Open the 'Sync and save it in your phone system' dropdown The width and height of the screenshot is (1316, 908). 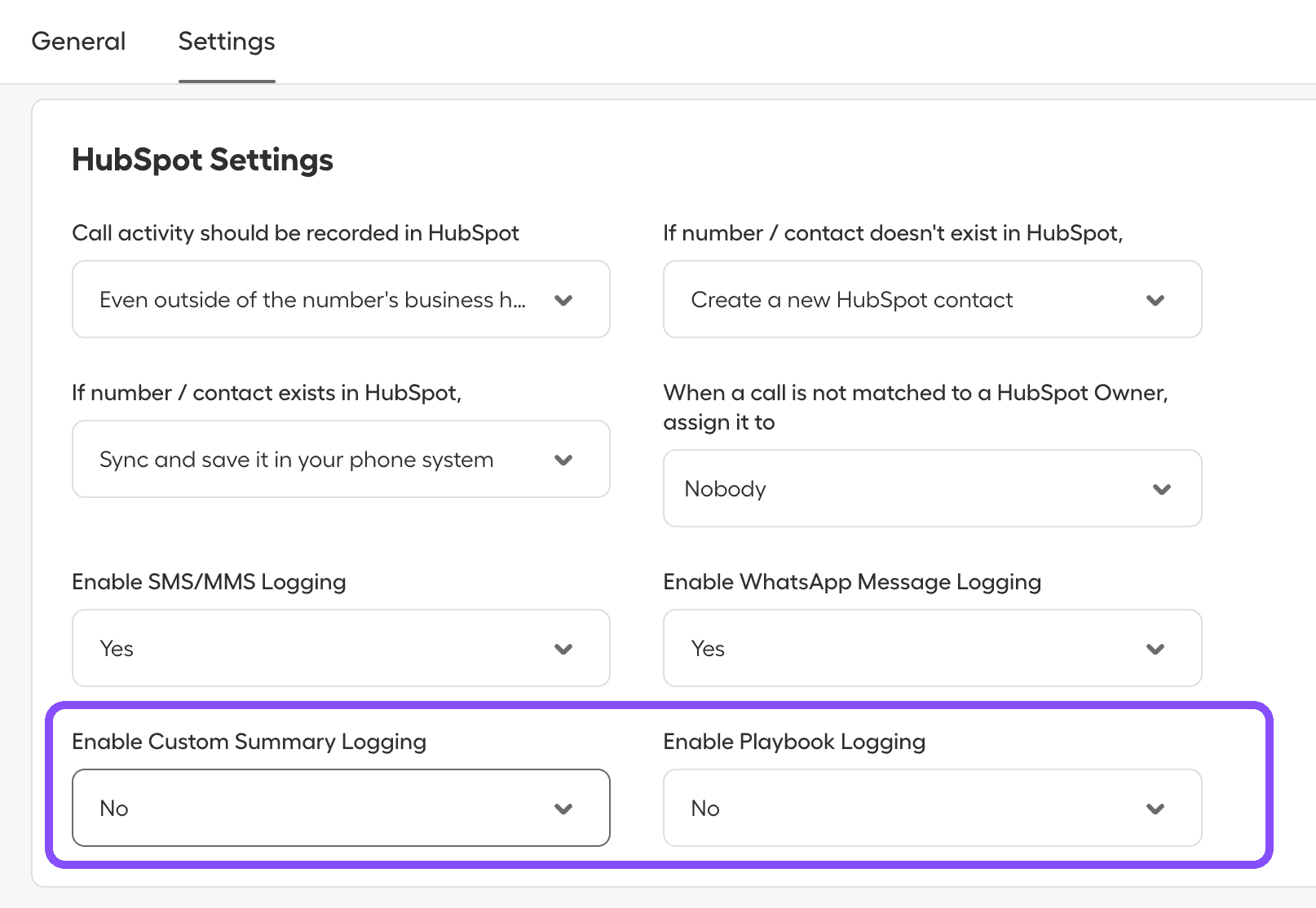[340, 459]
